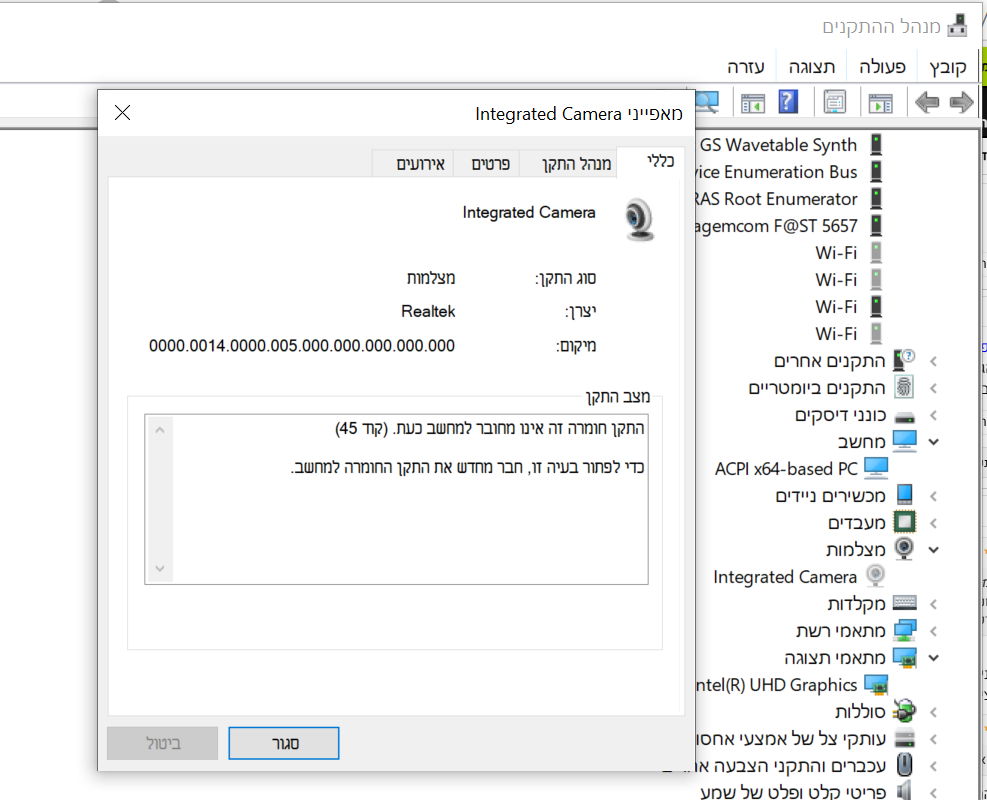Click the blue Help toolbar icon

pyautogui.click(x=787, y=102)
